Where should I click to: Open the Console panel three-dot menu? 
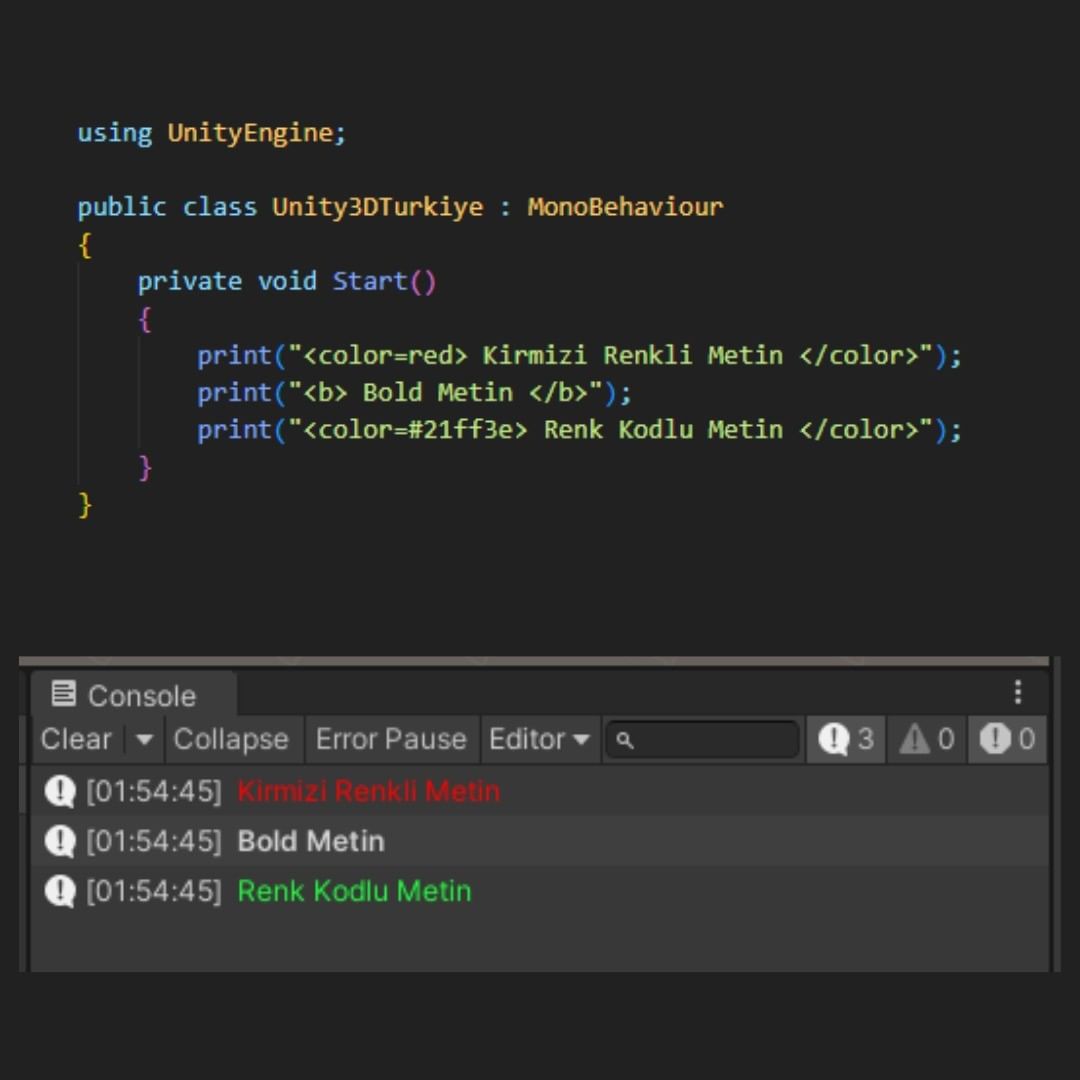point(1017,692)
